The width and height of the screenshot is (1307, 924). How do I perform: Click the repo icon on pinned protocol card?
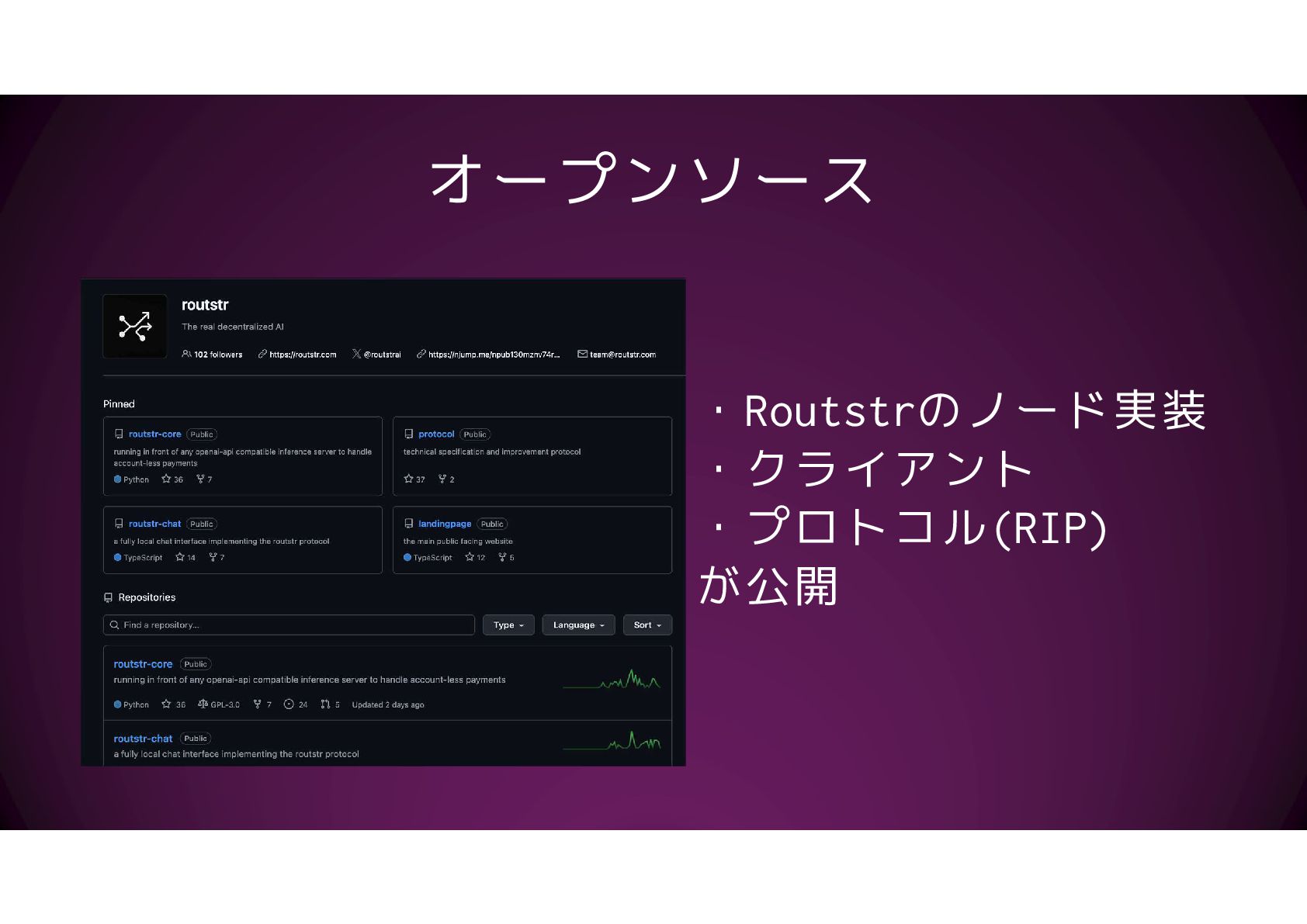pos(408,434)
